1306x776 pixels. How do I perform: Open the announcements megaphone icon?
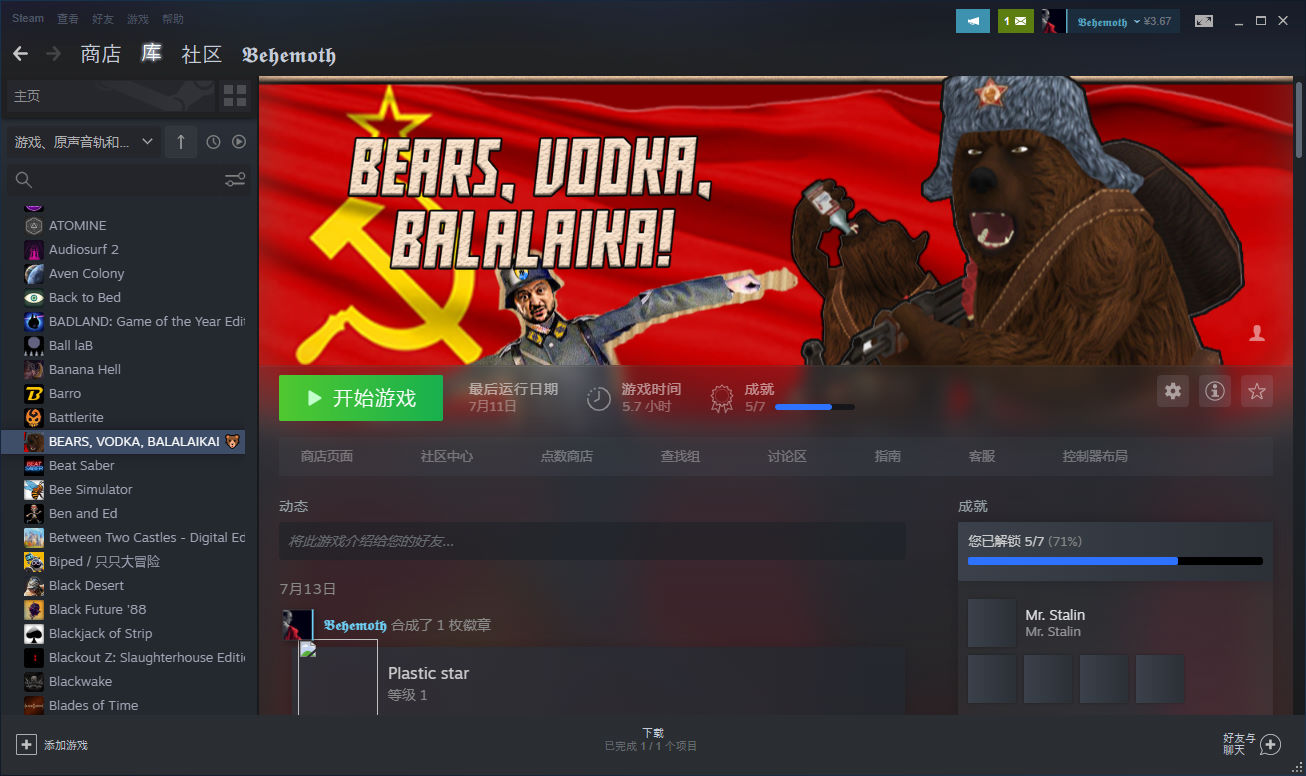tap(973, 21)
